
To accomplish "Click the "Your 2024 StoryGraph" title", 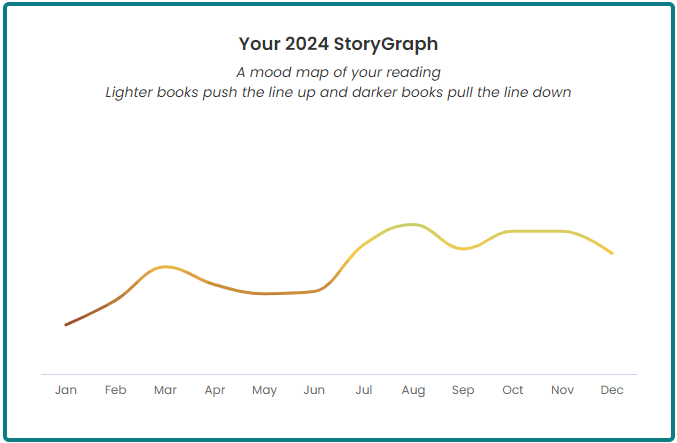I will pyautogui.click(x=338, y=44).
